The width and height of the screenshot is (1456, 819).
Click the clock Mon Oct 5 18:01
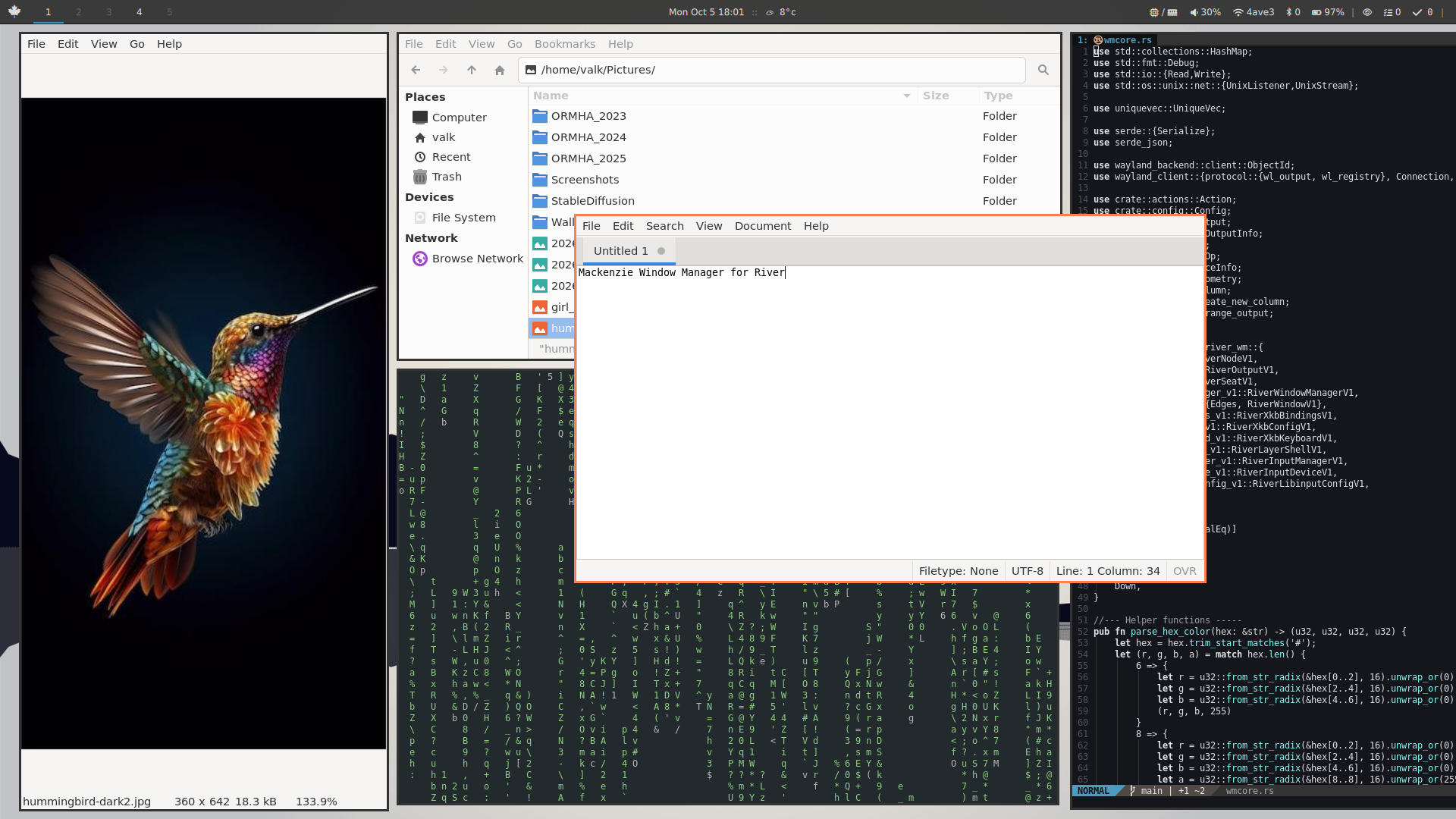coord(706,12)
